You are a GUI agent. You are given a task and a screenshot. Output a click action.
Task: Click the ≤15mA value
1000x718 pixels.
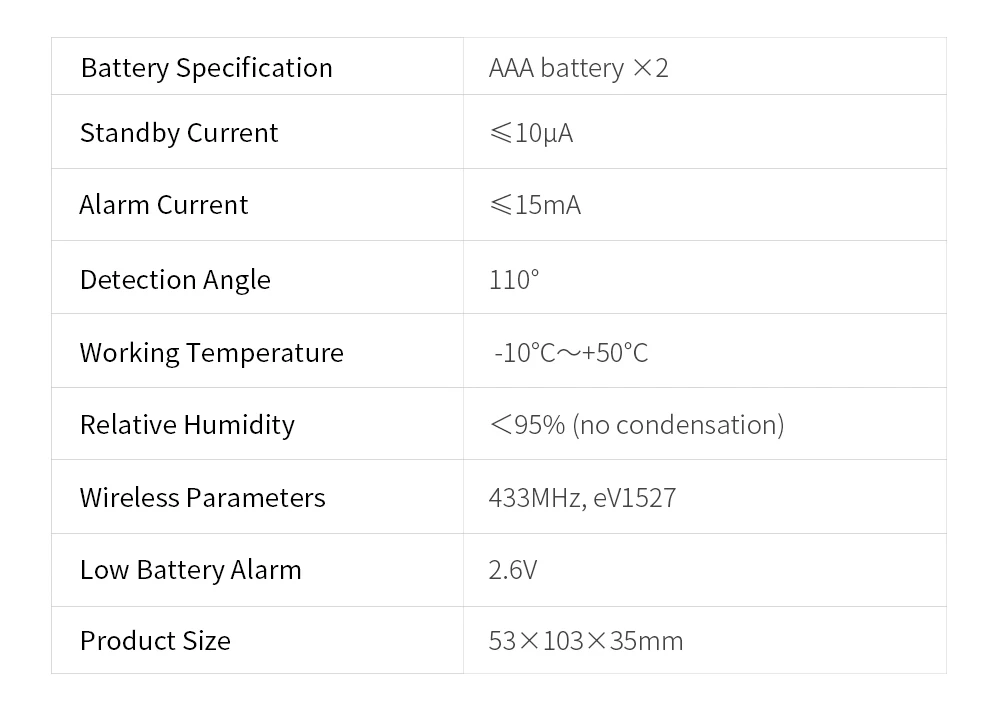535,205
